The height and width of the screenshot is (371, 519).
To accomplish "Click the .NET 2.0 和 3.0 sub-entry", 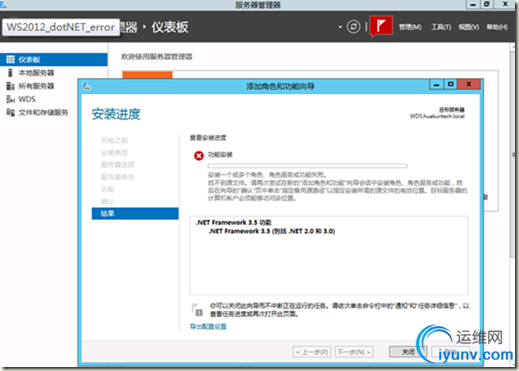I will pyautogui.click(x=272, y=231).
